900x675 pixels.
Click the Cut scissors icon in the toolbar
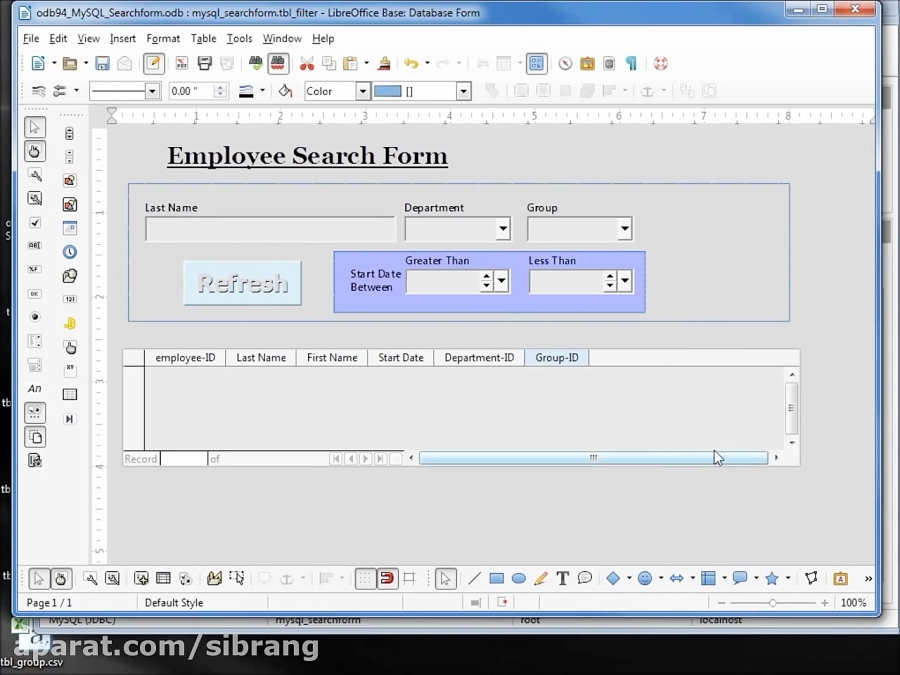click(308, 63)
